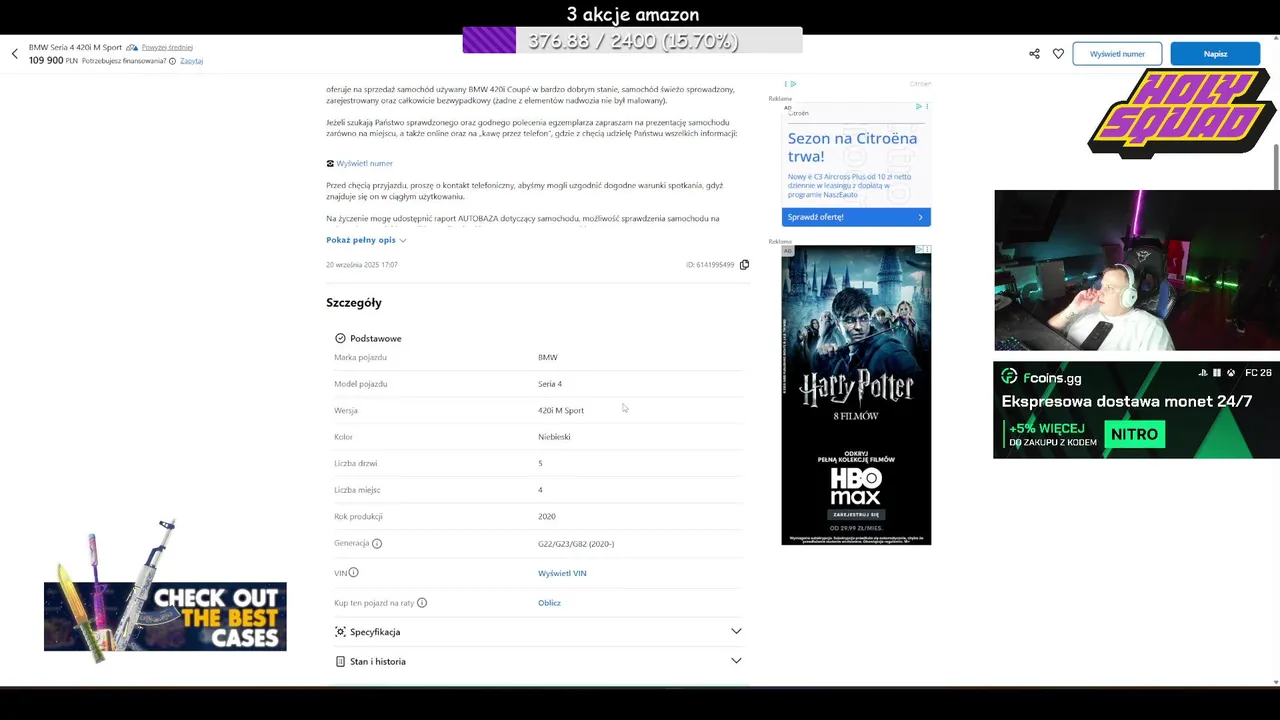Click the Specyfikacja section icon
This screenshot has height=720, width=1280.
click(340, 632)
